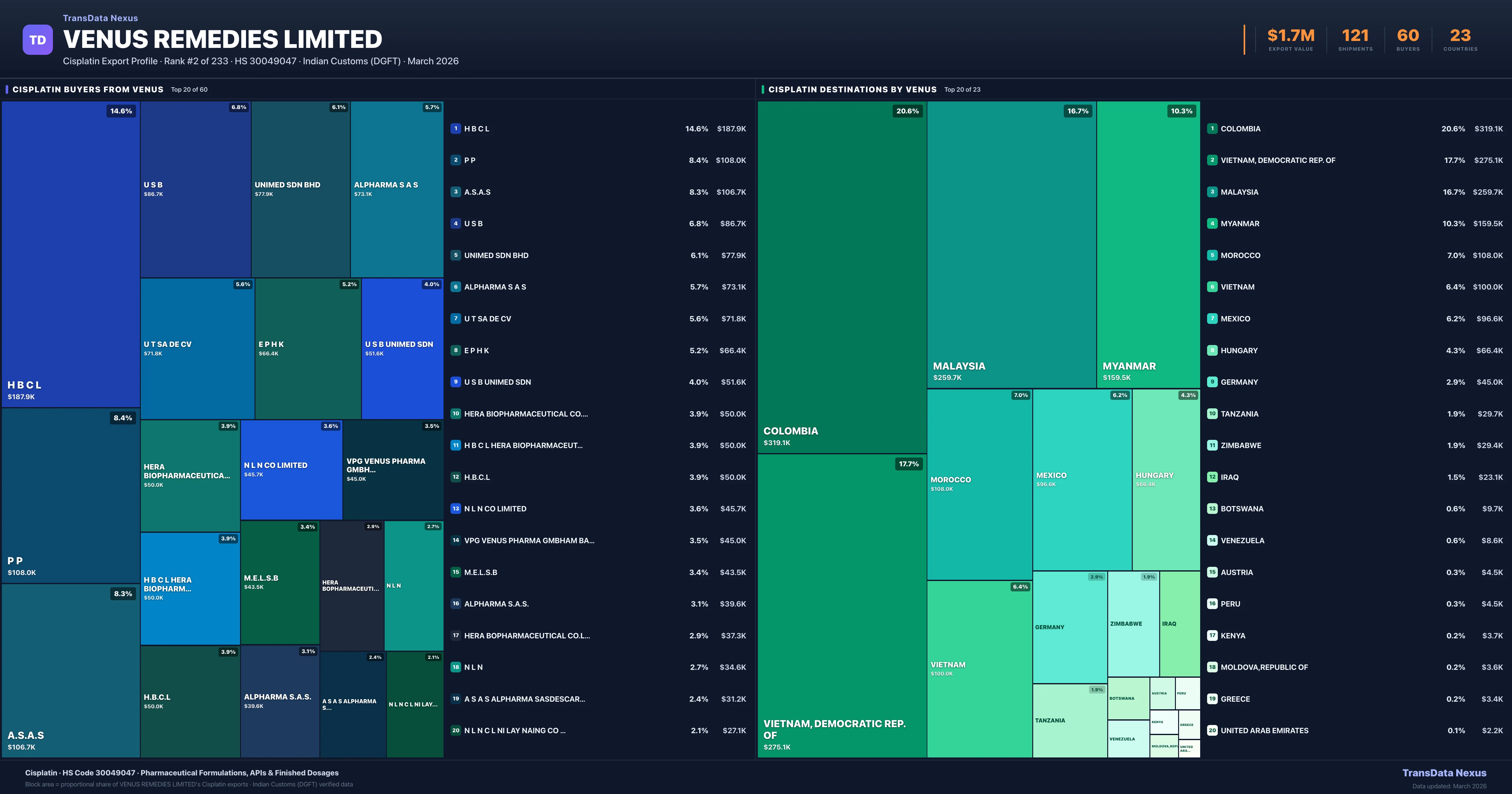Click rank badge 4 beside MYANMAR
This screenshot has height=794, width=1512.
(x=1212, y=224)
